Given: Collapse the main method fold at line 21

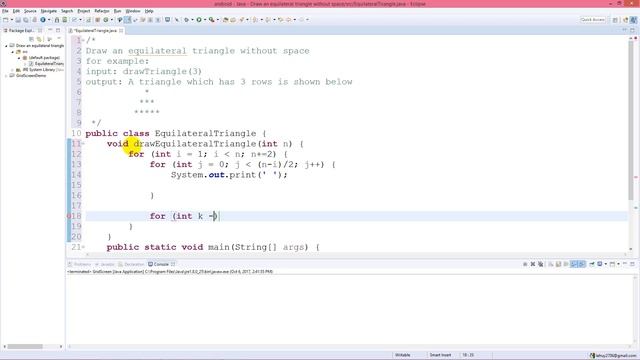Looking at the screenshot, I should [83, 247].
